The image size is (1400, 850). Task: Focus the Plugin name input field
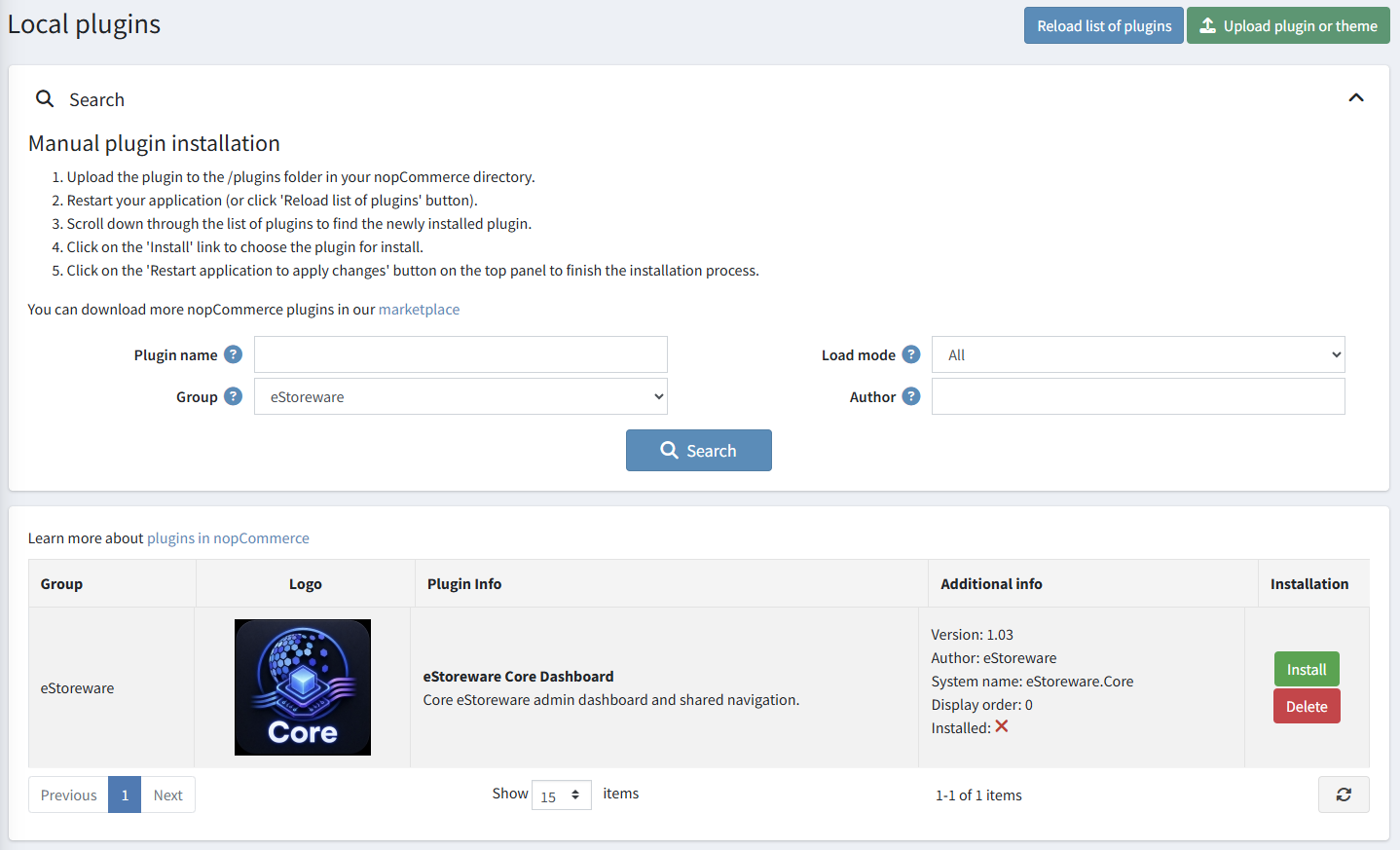(461, 354)
